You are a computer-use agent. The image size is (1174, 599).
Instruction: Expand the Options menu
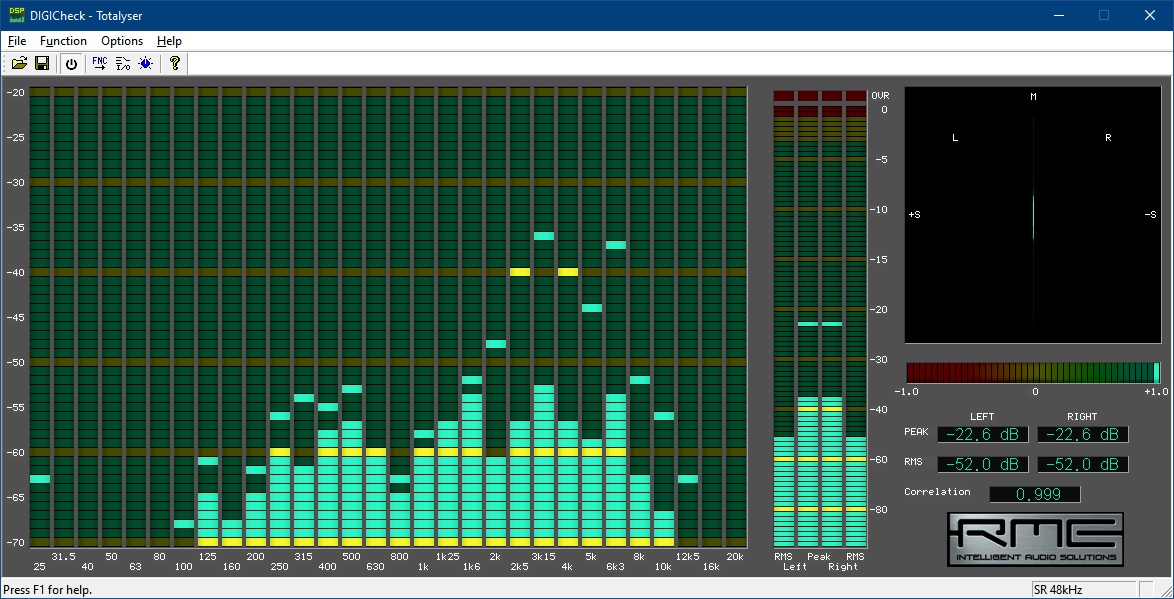[122, 41]
